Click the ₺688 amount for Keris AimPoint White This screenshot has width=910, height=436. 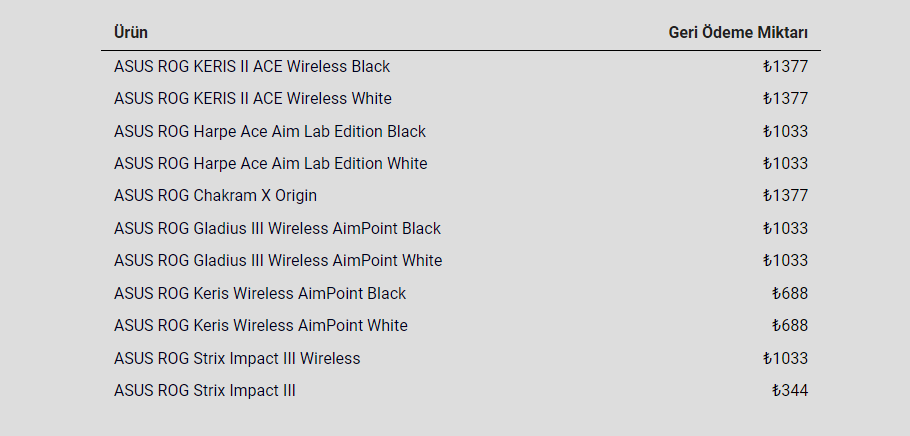790,326
